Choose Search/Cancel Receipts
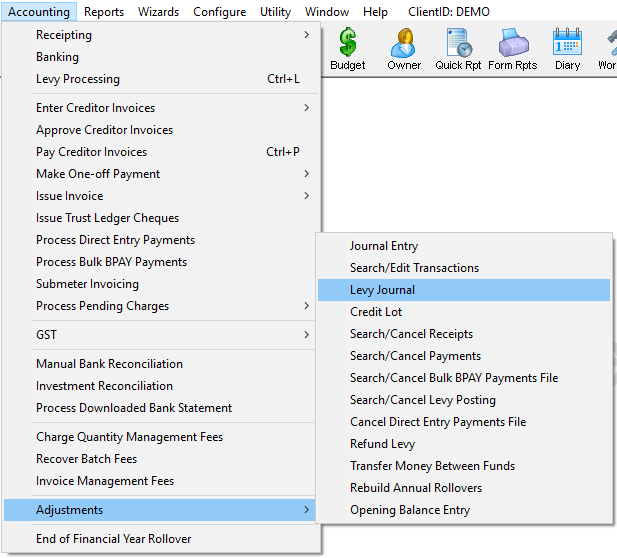The width and height of the screenshot is (617, 558). (464, 334)
